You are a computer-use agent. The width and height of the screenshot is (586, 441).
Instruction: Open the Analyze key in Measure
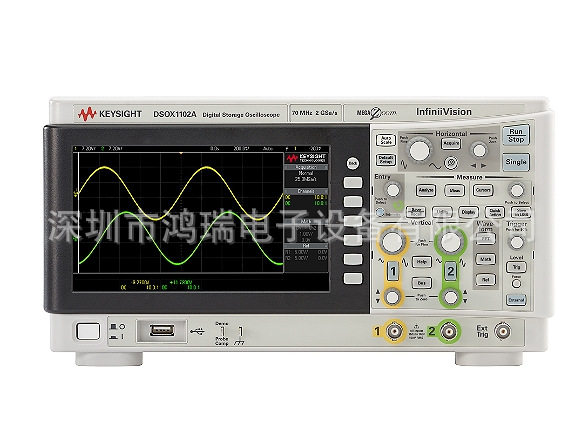pyautogui.click(x=426, y=191)
